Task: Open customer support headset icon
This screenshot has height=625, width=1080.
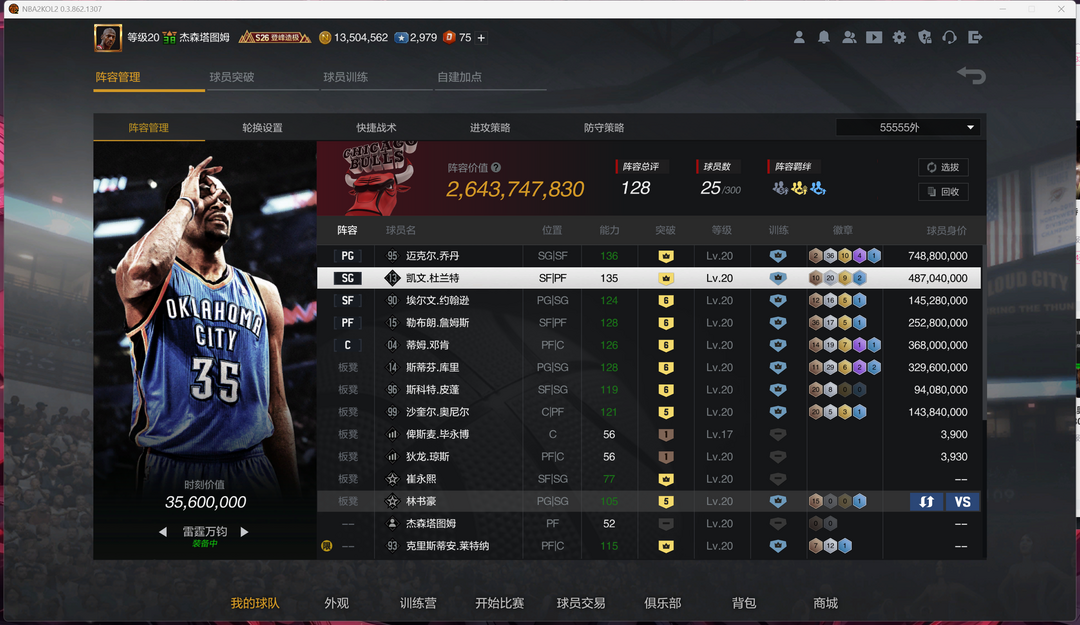Action: click(950, 37)
